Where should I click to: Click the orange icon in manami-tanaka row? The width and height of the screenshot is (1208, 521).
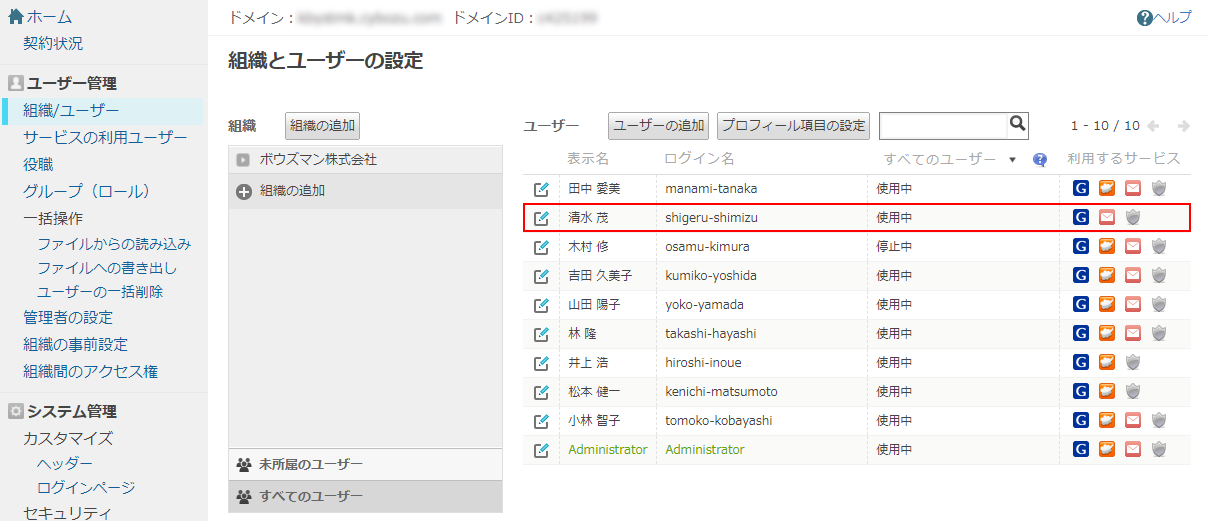pyautogui.click(x=1107, y=188)
